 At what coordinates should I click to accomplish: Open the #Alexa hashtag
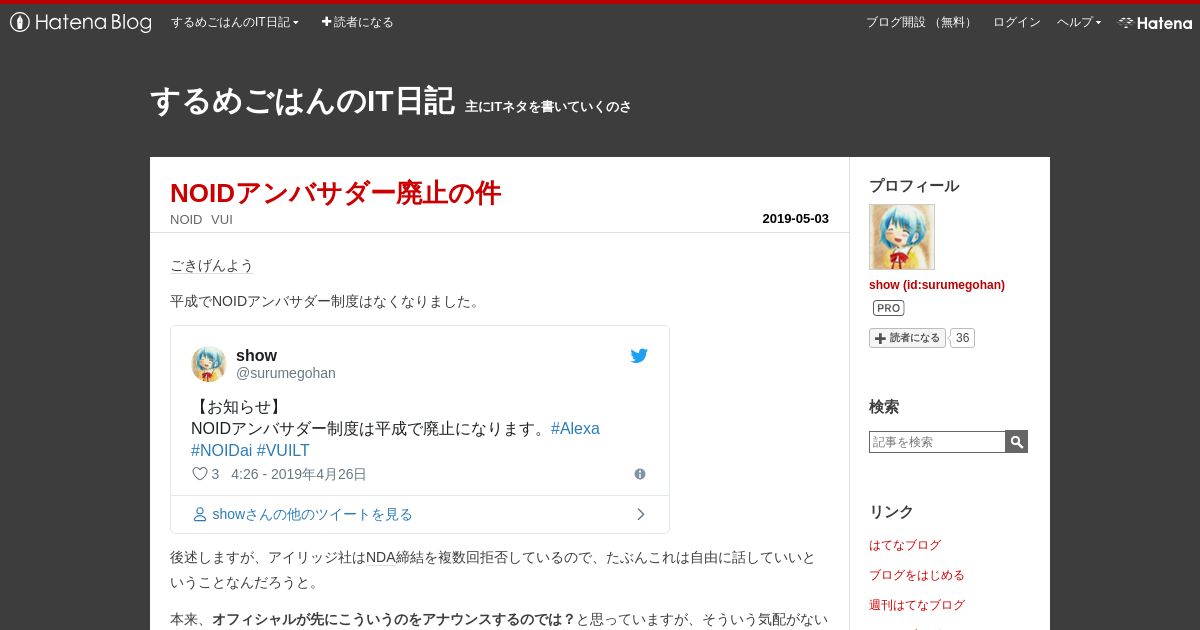click(x=575, y=429)
